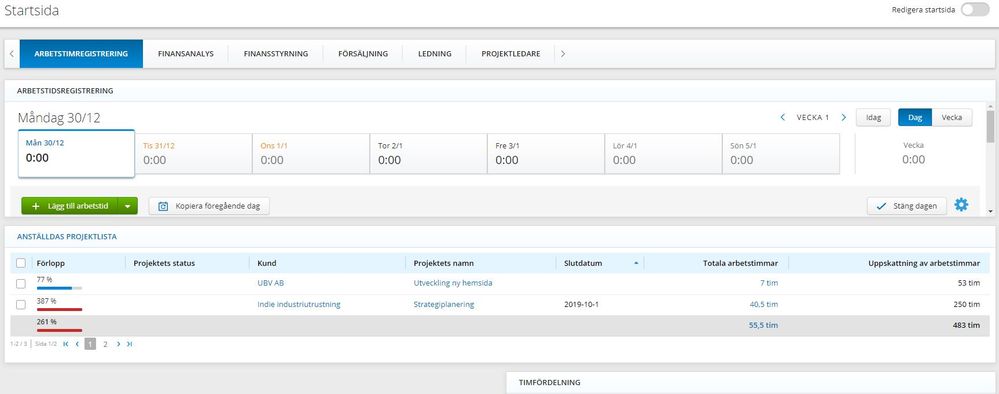Click Kopiera föregående dag button

pyautogui.click(x=209, y=206)
